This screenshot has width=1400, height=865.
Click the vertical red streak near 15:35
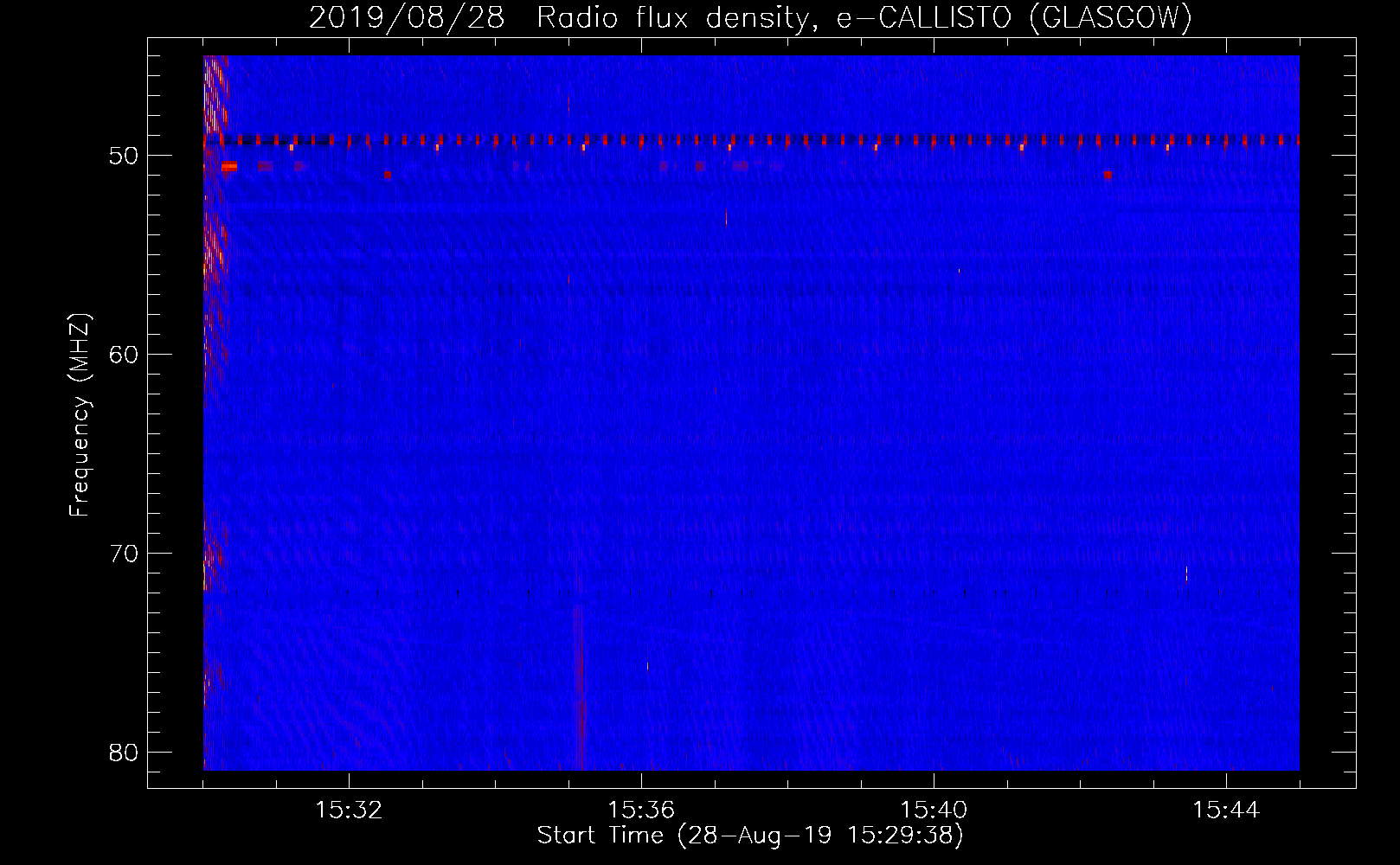coord(578,688)
